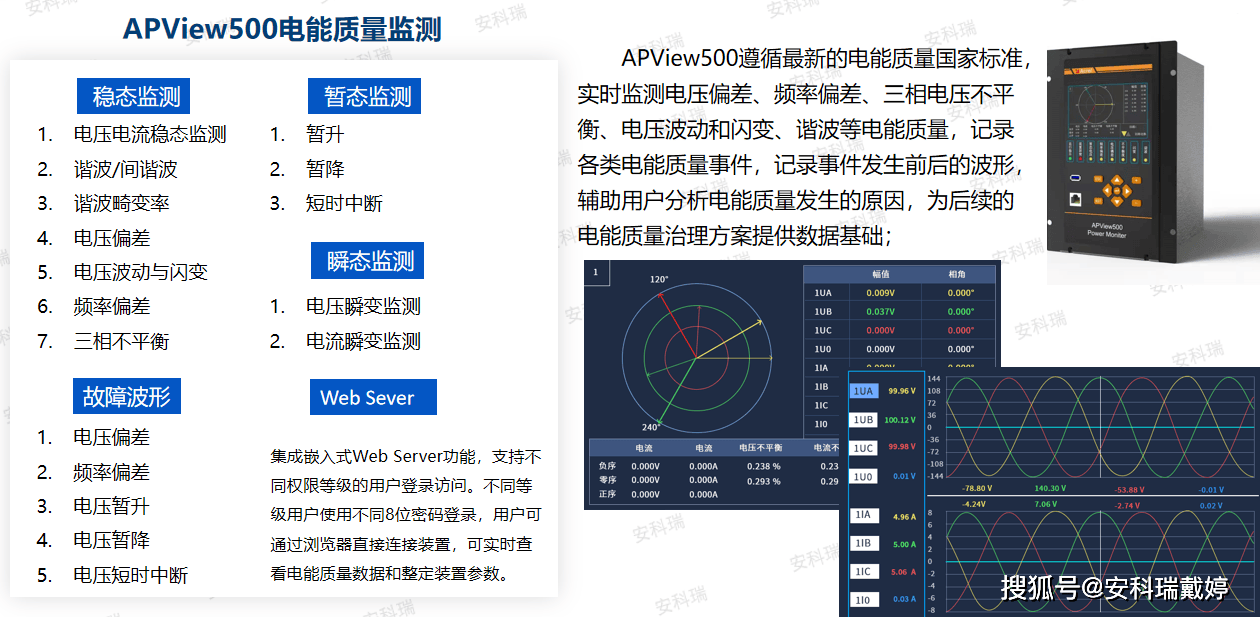Click the 99.96 V reading beside 1UA
The image size is (1260, 617).
(902, 391)
